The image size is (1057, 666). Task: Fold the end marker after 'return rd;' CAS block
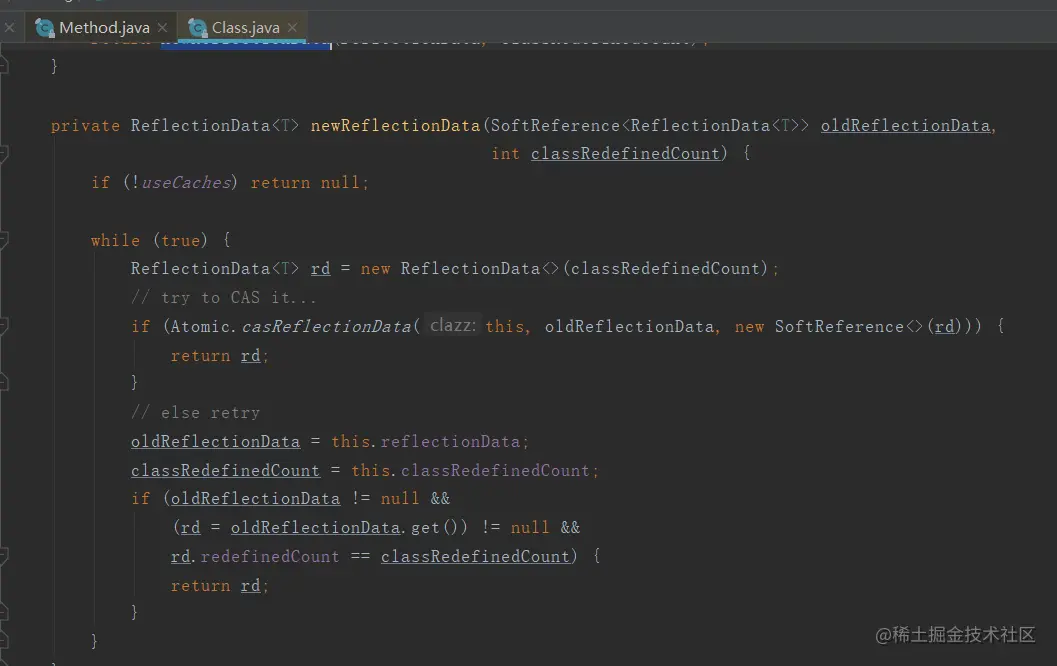click(3, 383)
